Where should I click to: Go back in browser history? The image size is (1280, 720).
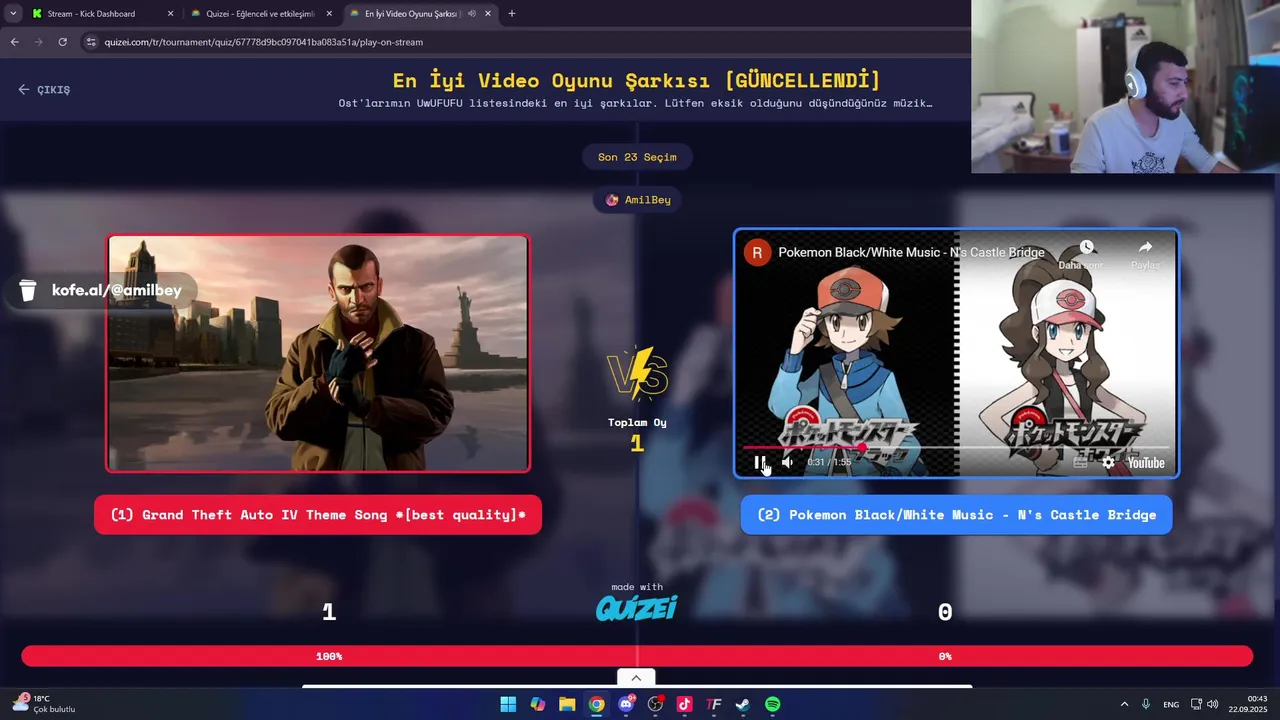tap(14, 42)
